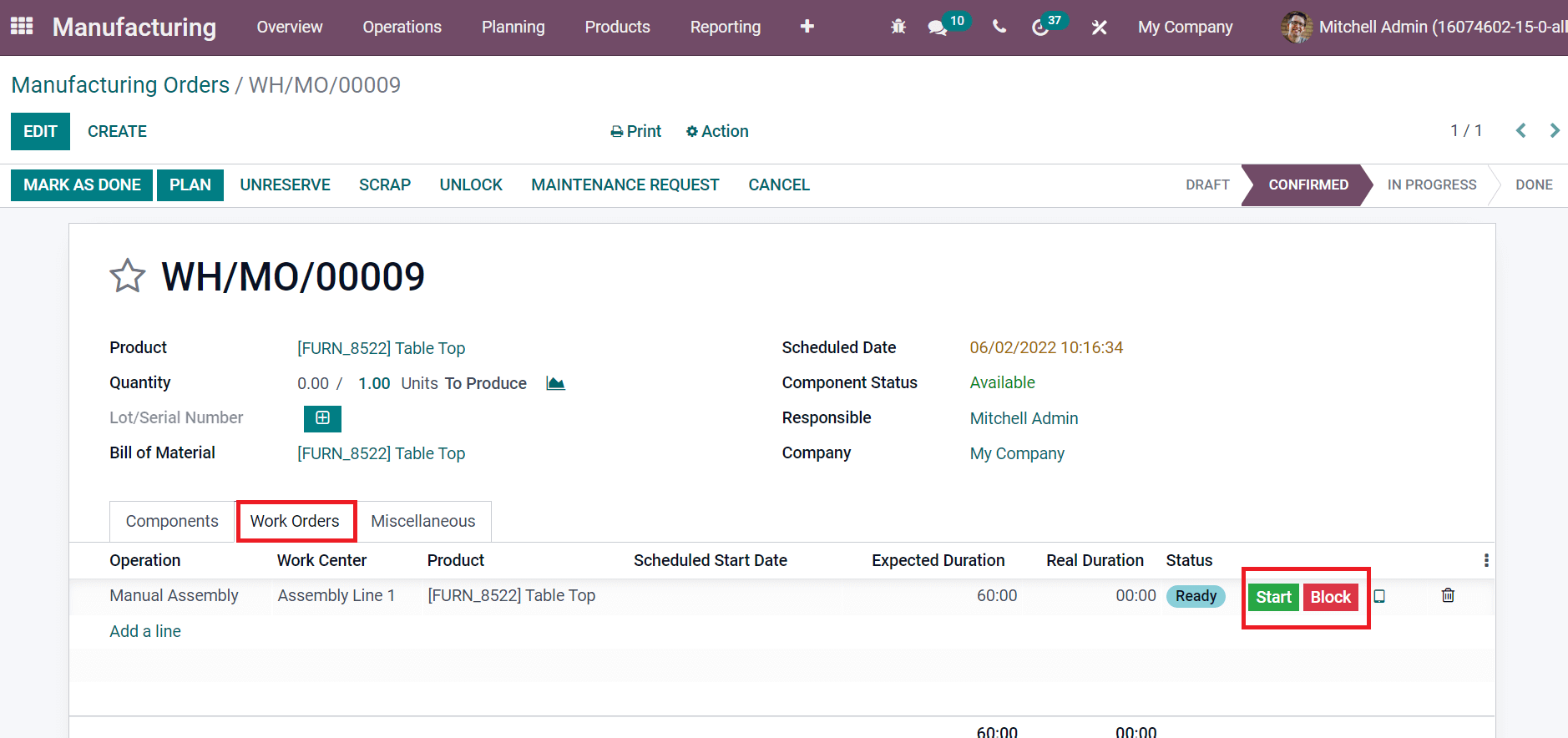Open the Operations menu
Viewport: 1568px width, 738px height.
point(402,27)
